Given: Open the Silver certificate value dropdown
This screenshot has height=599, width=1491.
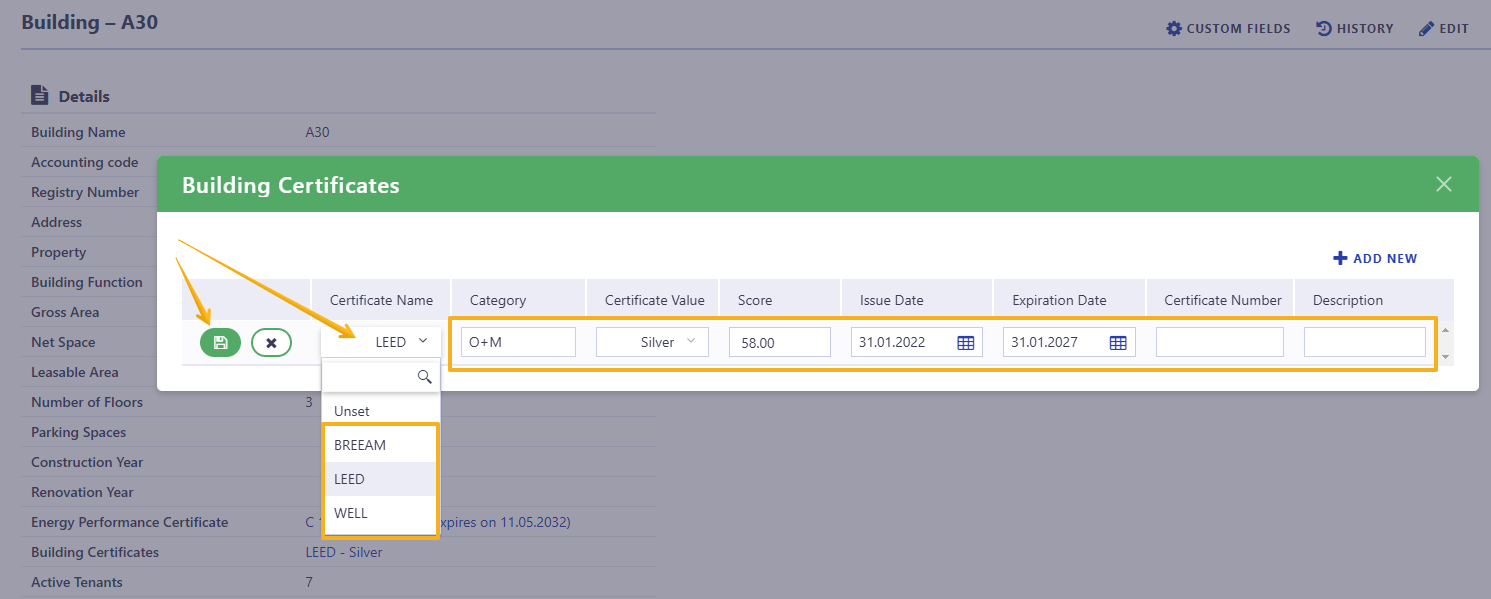Looking at the screenshot, I should 652,342.
